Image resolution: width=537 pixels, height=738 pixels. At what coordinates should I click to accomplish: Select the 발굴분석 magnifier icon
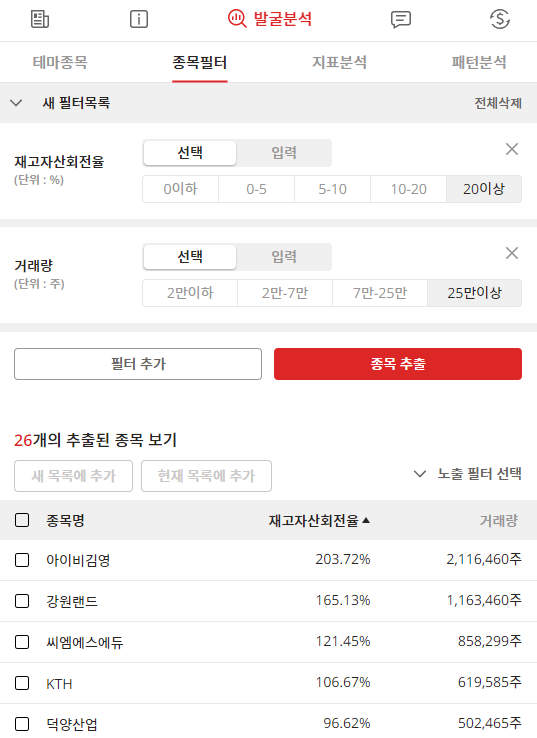click(237, 19)
